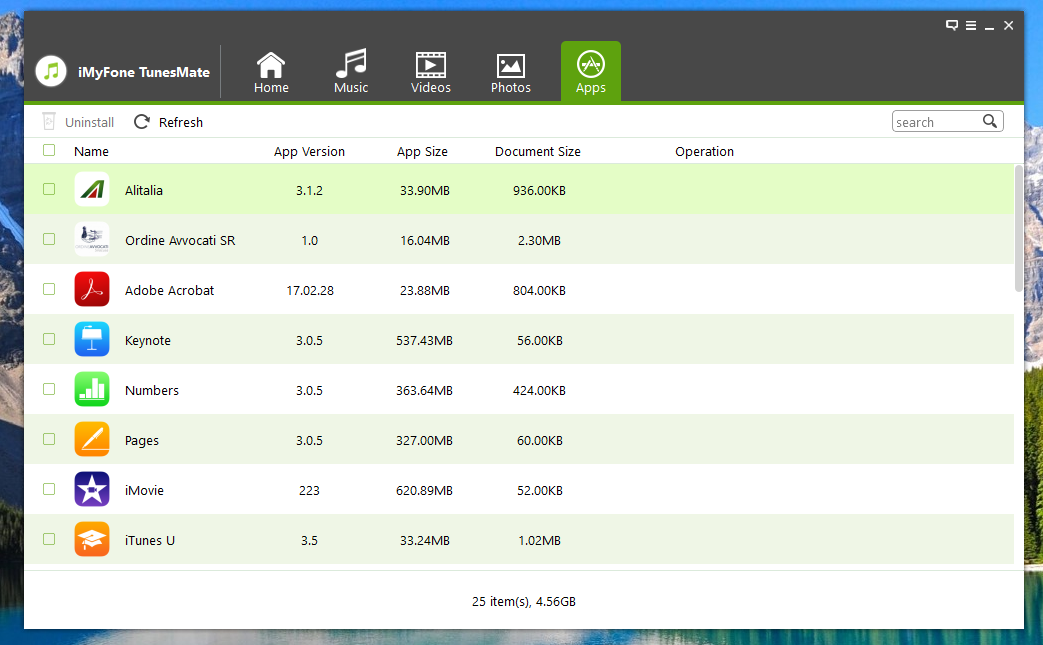This screenshot has width=1043, height=645.
Task: Go to the Videos tab
Action: pos(430,72)
